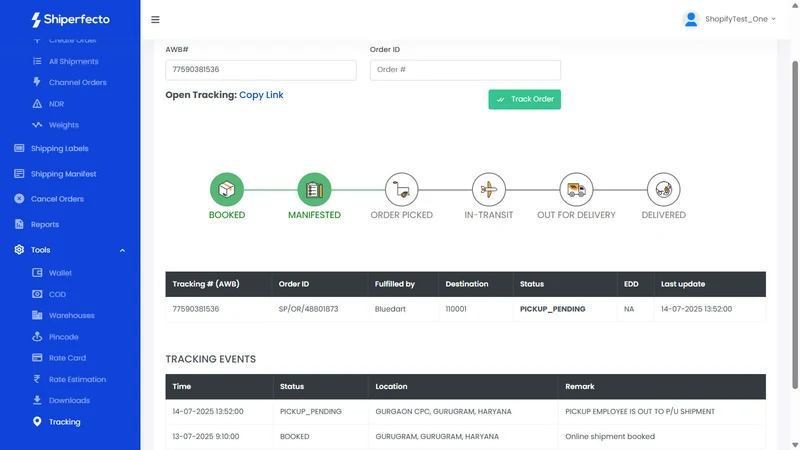Open Weights menu item

(x=64, y=124)
